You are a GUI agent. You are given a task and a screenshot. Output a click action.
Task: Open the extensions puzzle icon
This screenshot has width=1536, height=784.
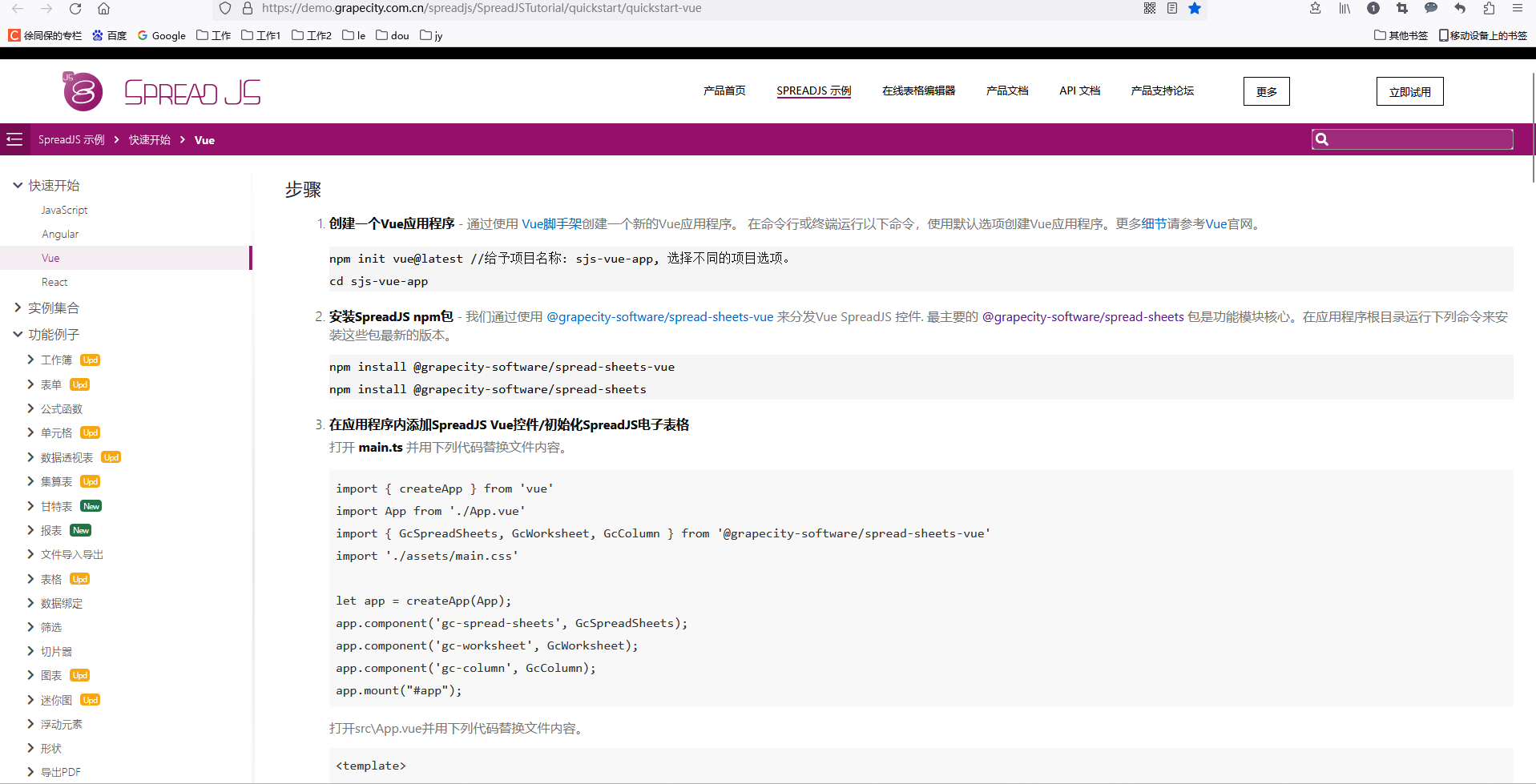1489,8
